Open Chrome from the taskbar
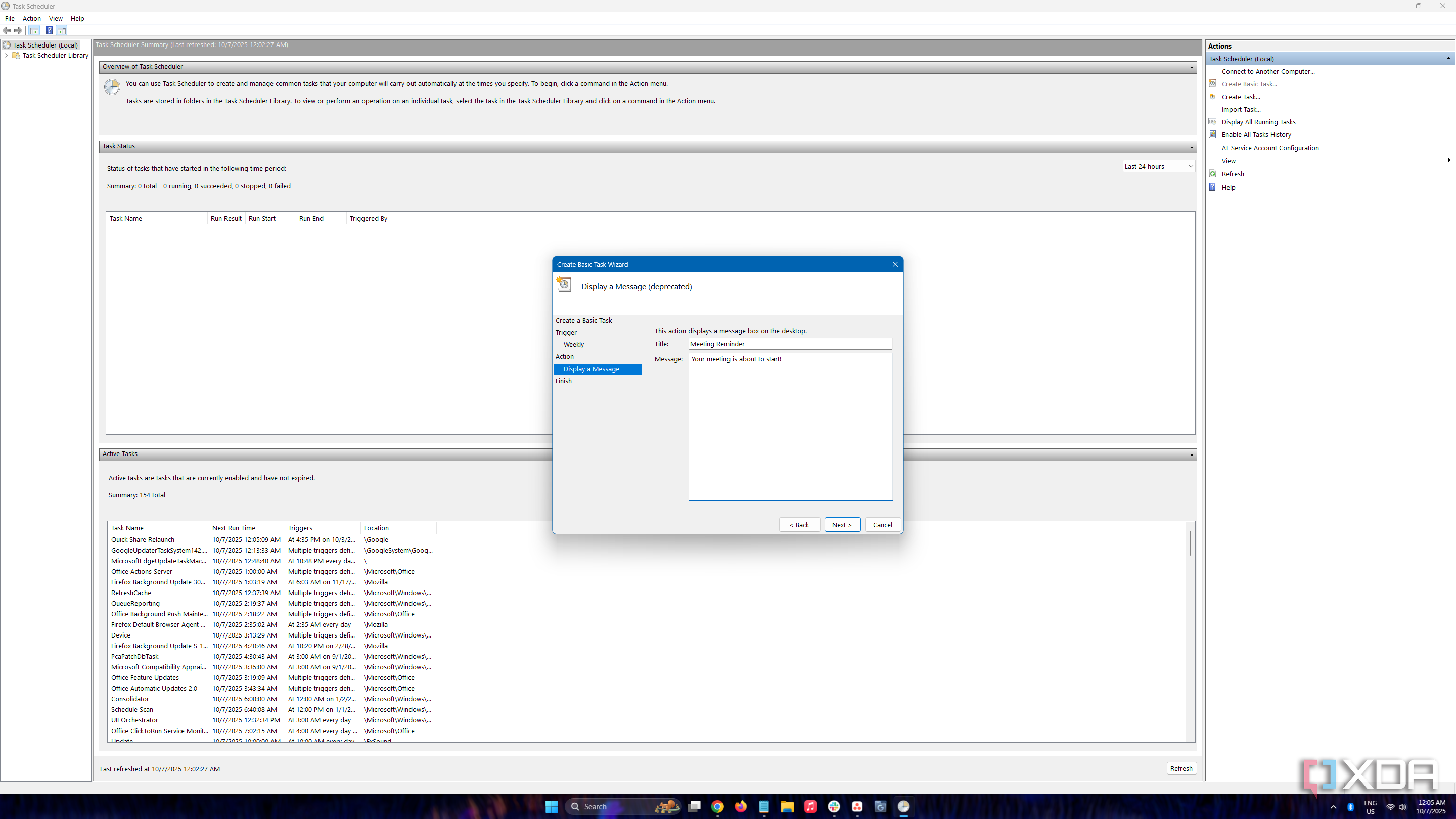1456x819 pixels. (717, 806)
